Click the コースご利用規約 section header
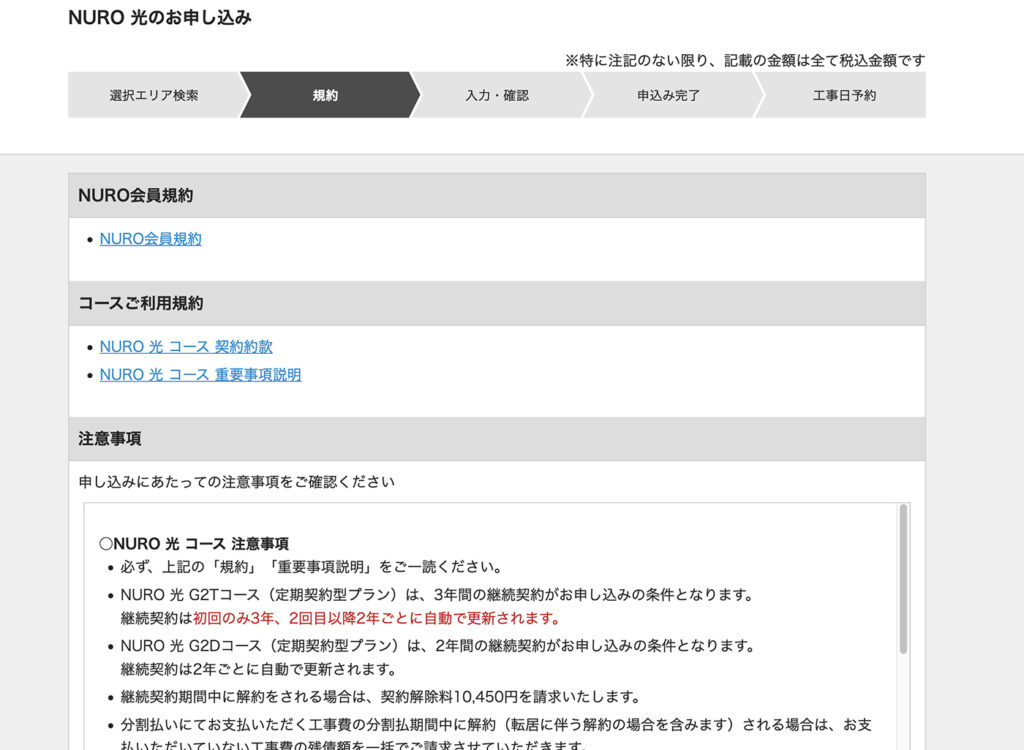 (x=497, y=303)
